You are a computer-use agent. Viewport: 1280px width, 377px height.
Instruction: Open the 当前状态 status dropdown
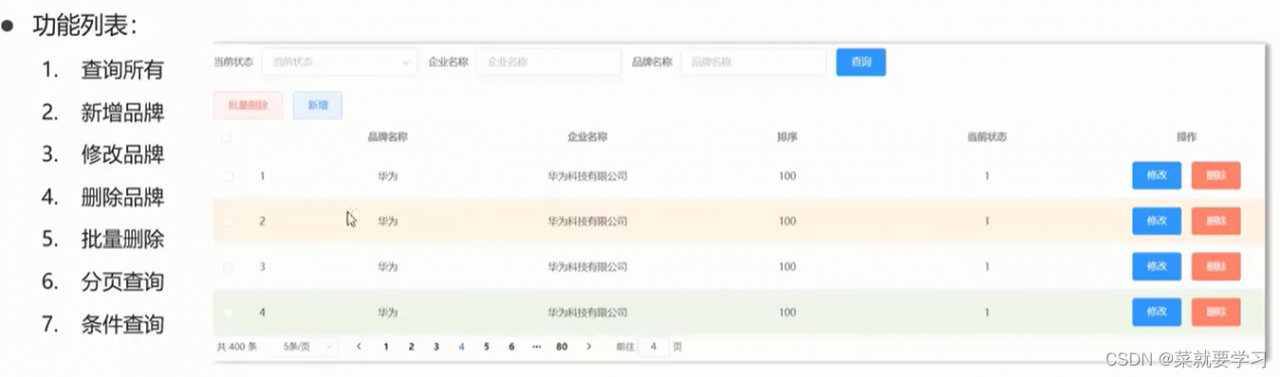coord(339,62)
